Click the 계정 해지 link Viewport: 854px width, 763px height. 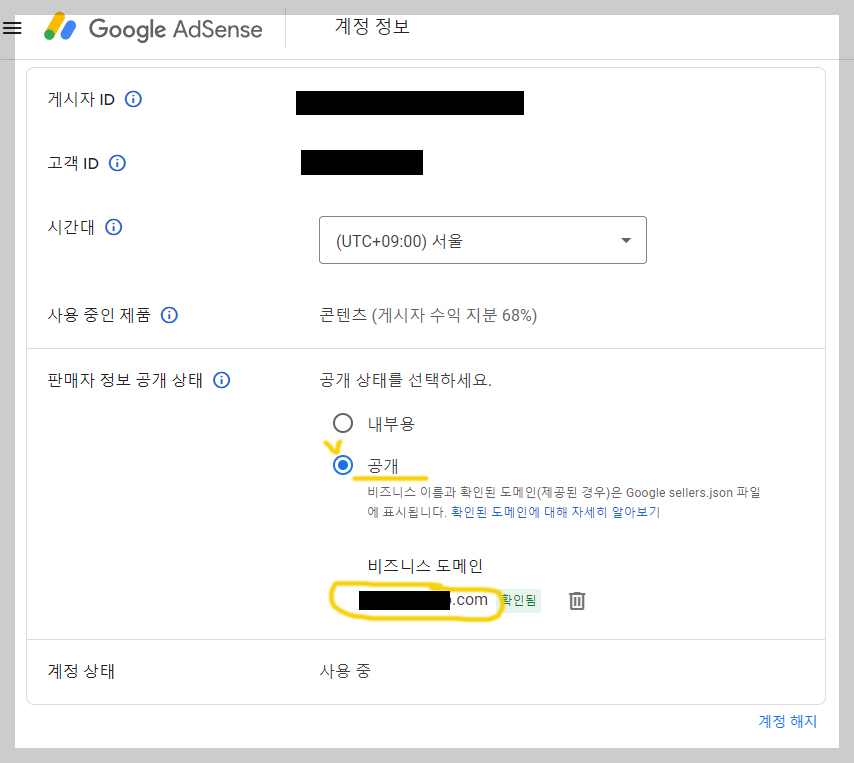pyautogui.click(x=788, y=721)
